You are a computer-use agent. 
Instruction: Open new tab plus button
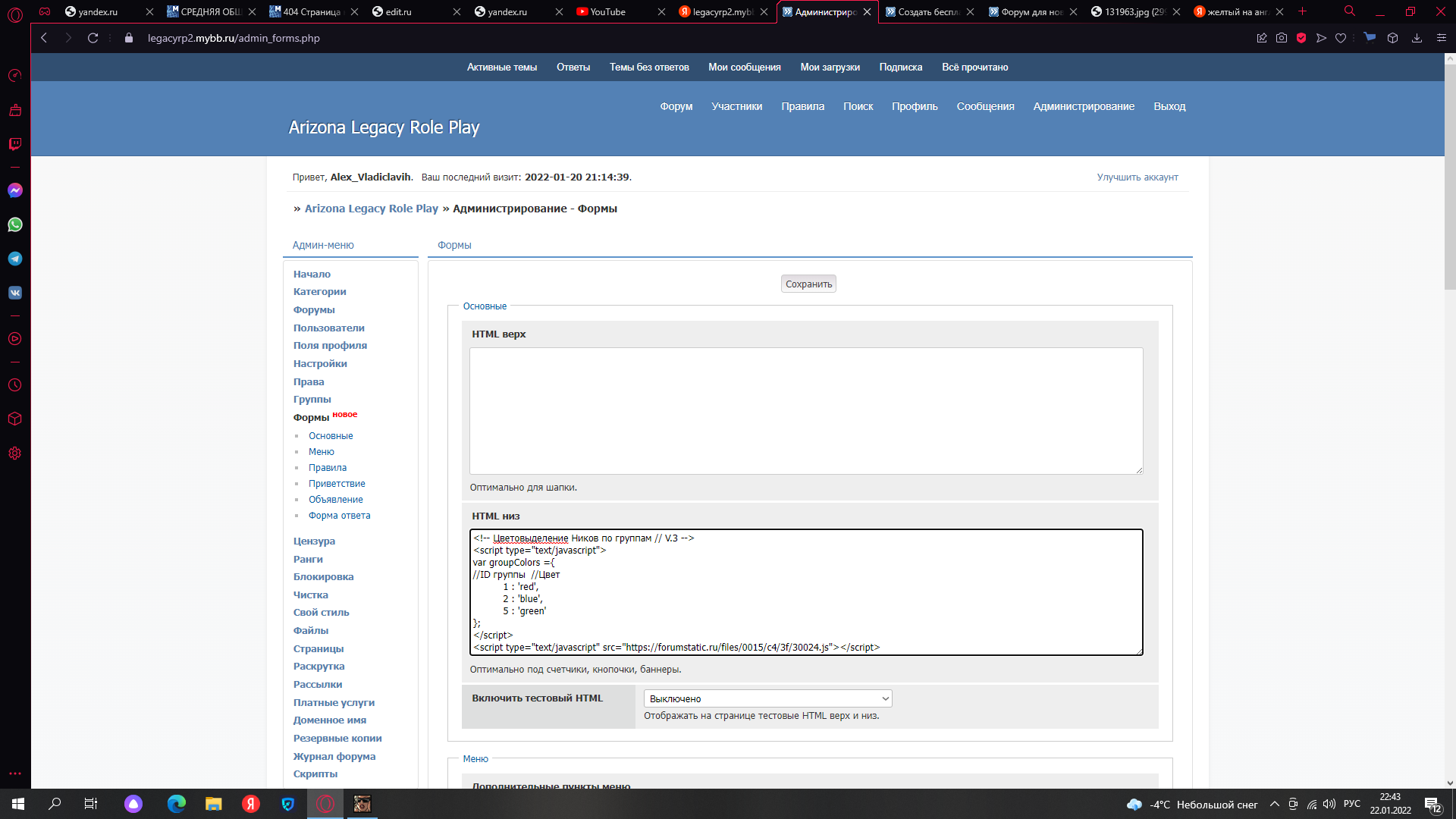tap(1303, 11)
